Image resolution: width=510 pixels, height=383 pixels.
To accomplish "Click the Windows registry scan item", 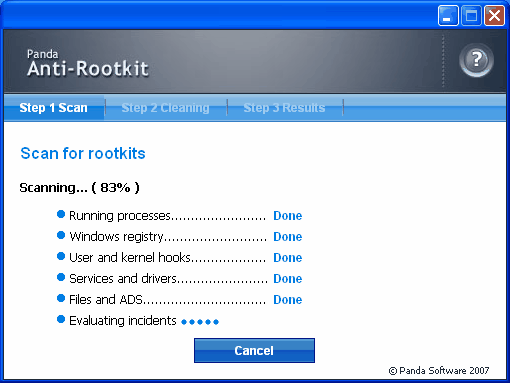I will pos(179,237).
